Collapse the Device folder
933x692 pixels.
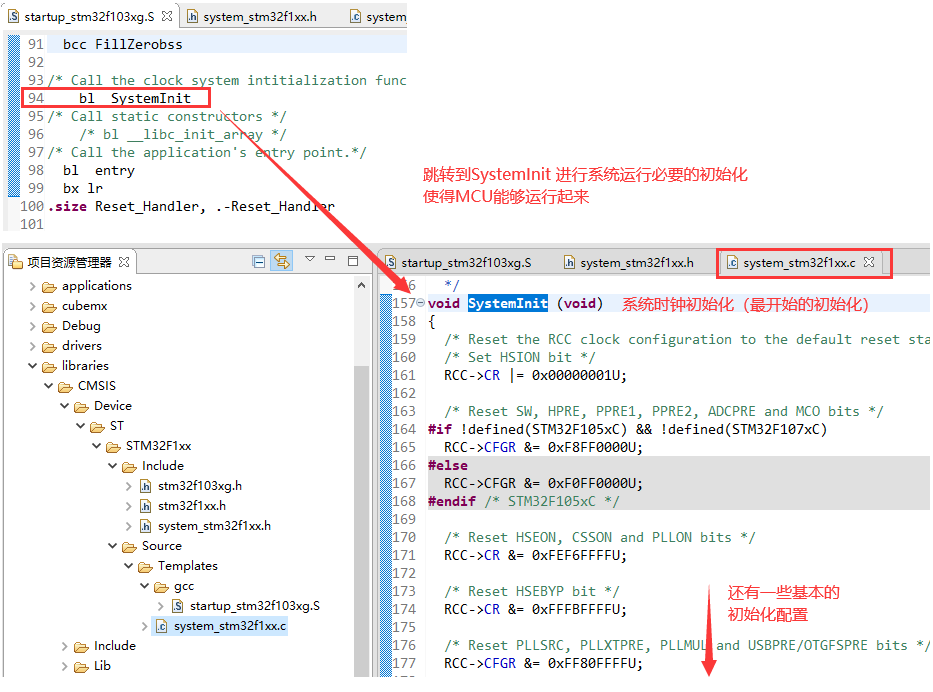[x=64, y=406]
